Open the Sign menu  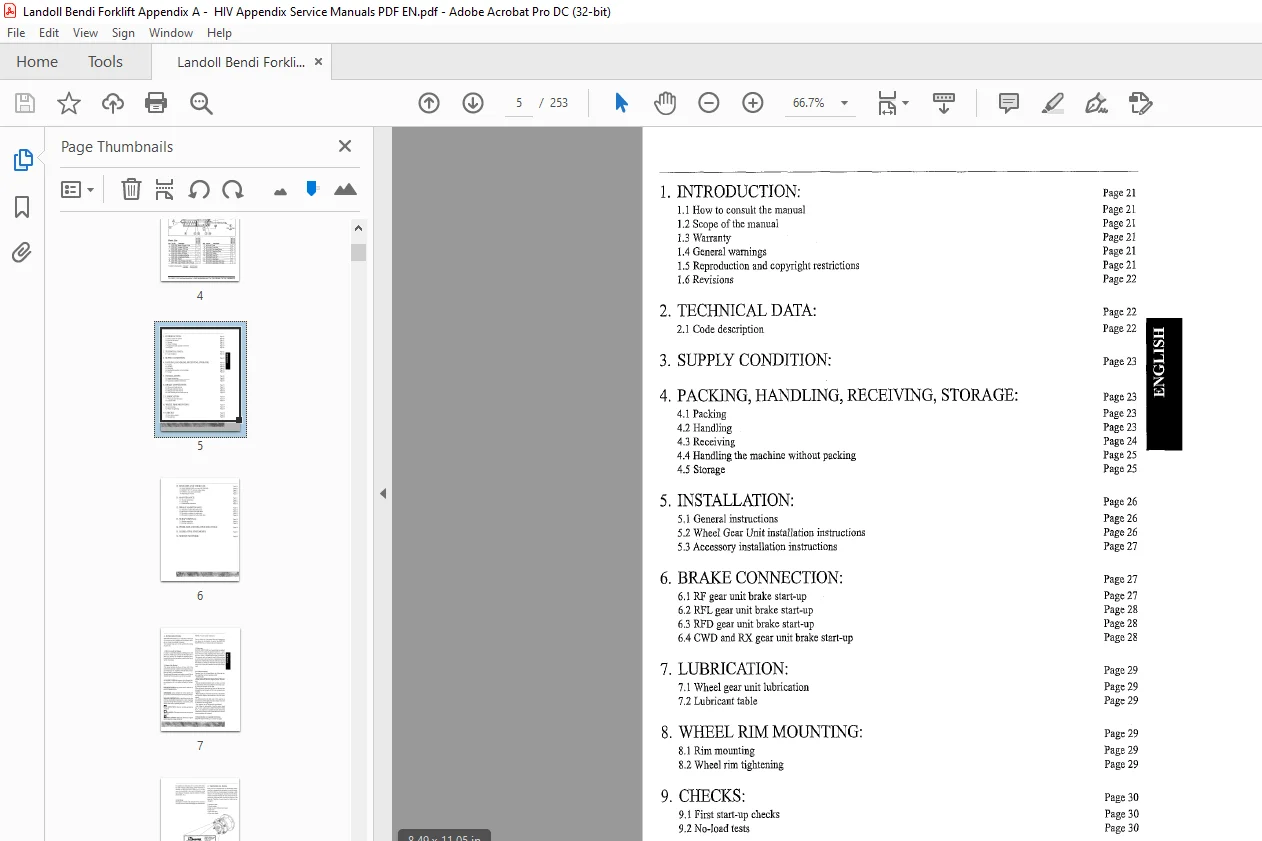coord(123,33)
